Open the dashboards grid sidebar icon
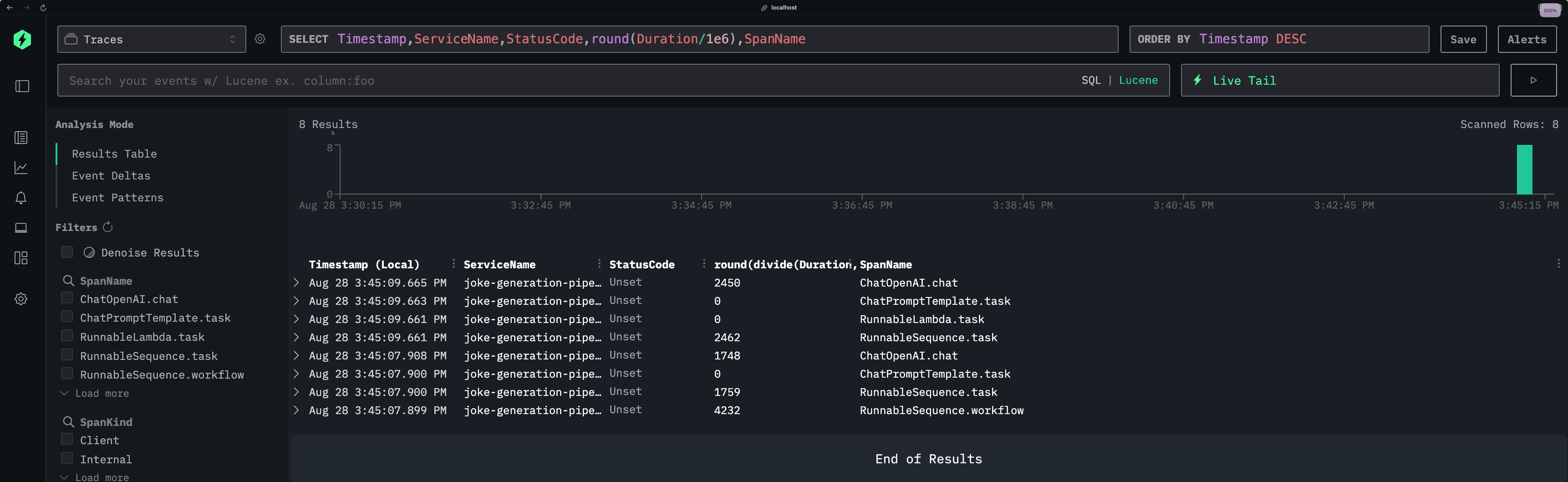Screen dimensions: 1568x482 coord(21,258)
